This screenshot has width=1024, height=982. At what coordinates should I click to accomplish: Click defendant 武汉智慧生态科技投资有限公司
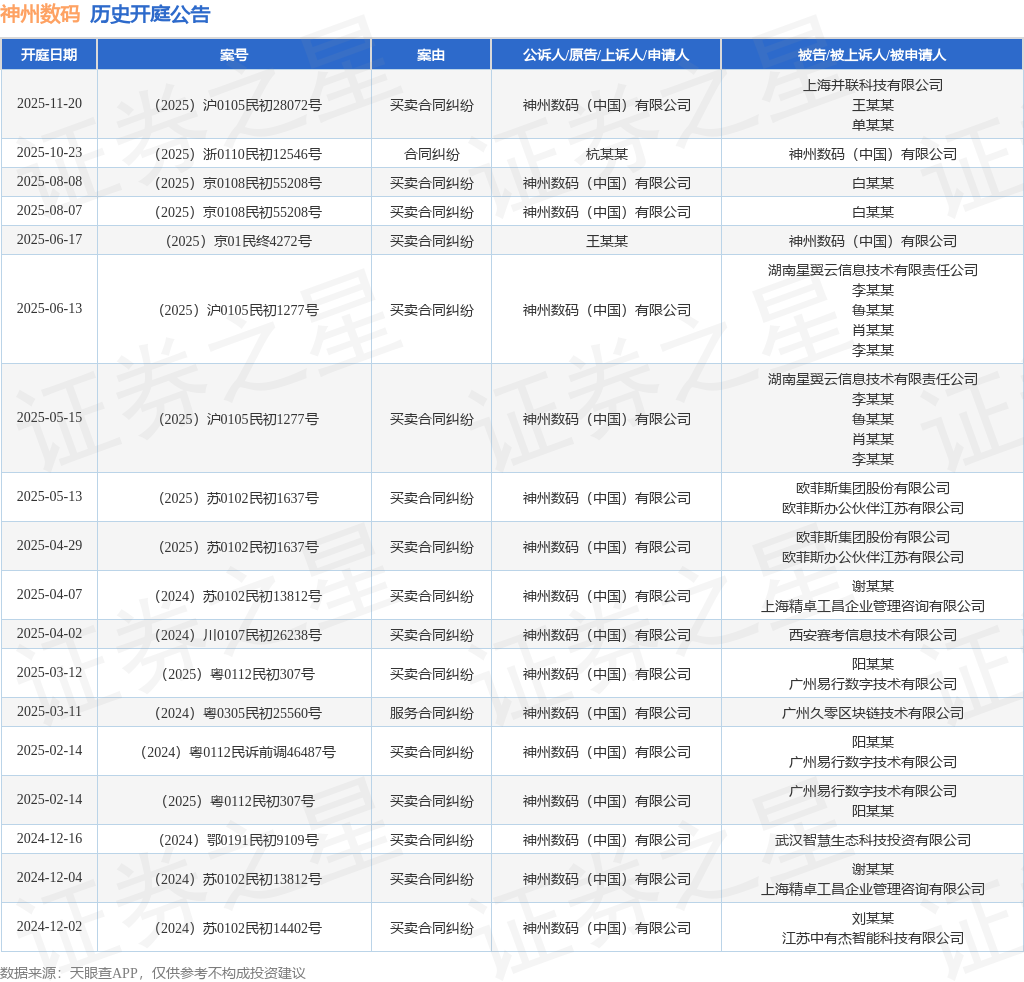click(872, 840)
